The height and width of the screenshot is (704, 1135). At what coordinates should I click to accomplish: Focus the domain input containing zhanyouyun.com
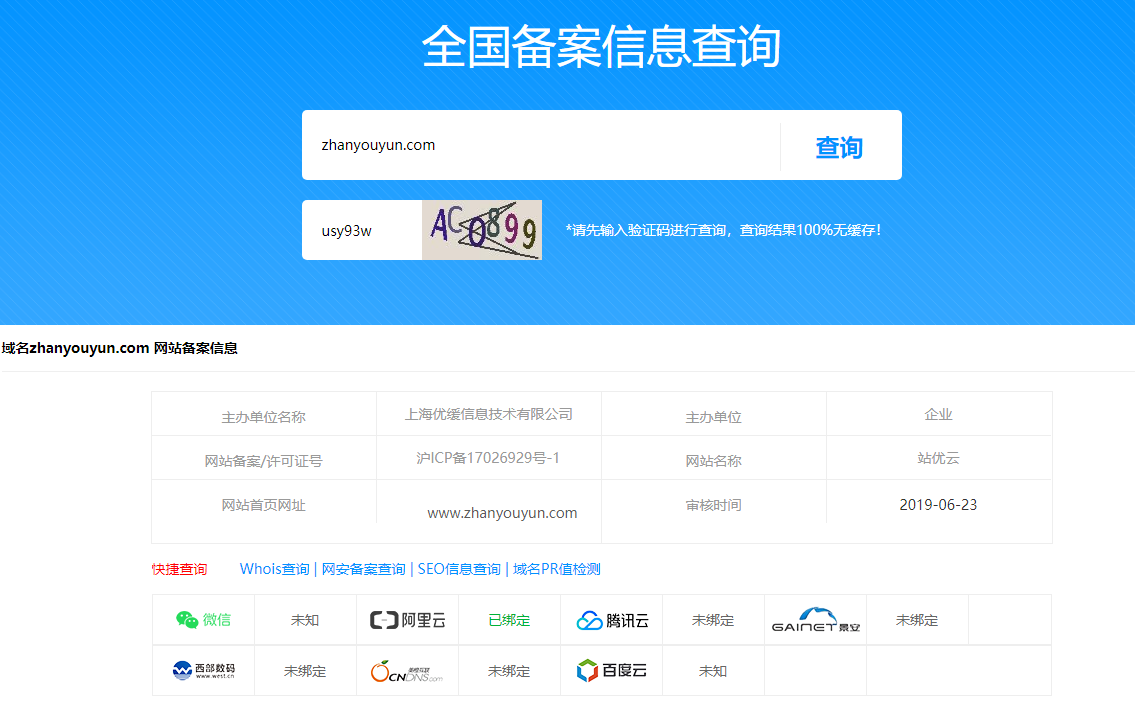pos(540,145)
